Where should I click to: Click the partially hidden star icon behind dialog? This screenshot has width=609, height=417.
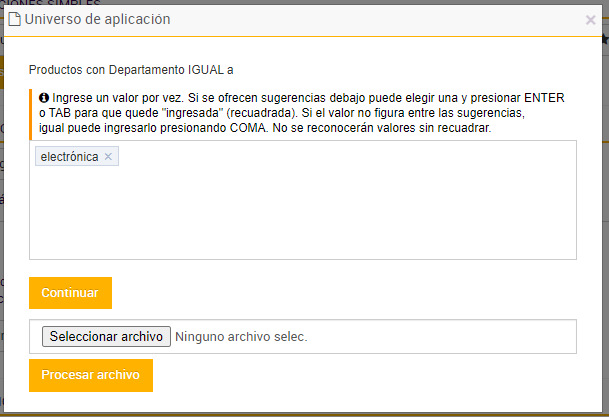click(604, 40)
